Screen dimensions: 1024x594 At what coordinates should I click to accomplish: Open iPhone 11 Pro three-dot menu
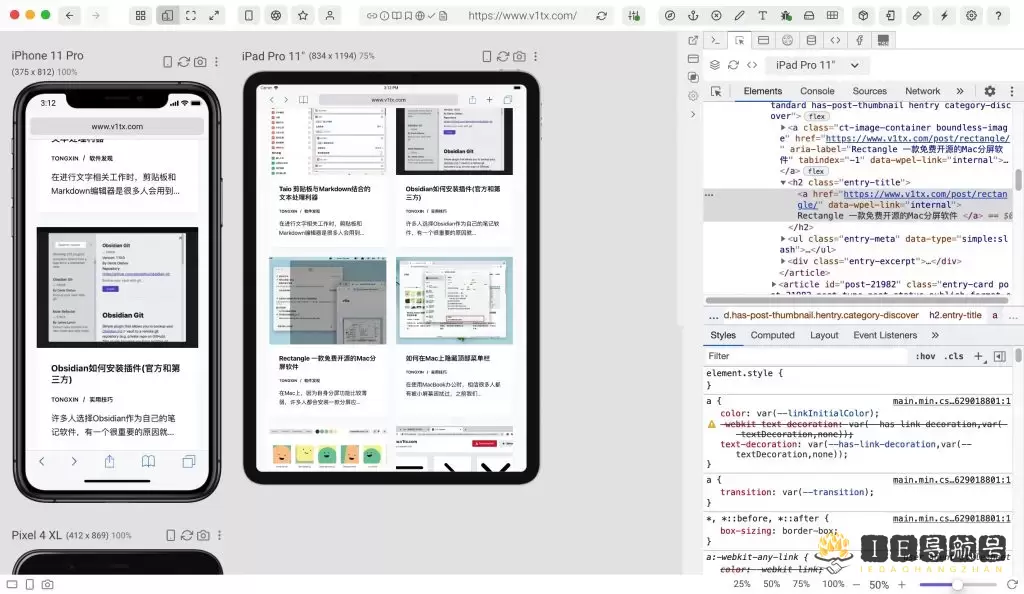click(x=217, y=61)
